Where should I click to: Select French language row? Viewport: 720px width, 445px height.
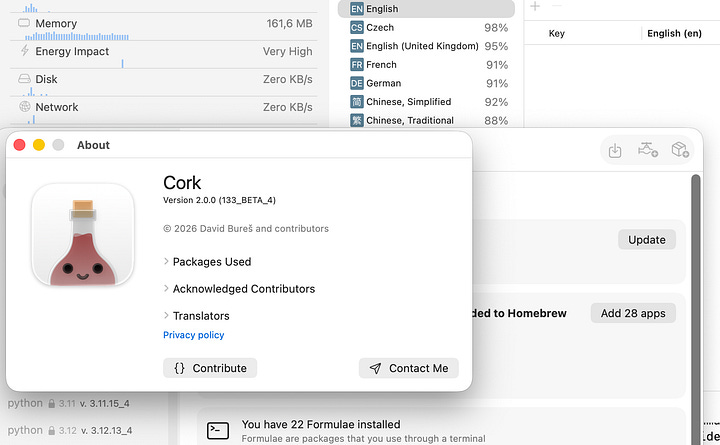tap(426, 65)
